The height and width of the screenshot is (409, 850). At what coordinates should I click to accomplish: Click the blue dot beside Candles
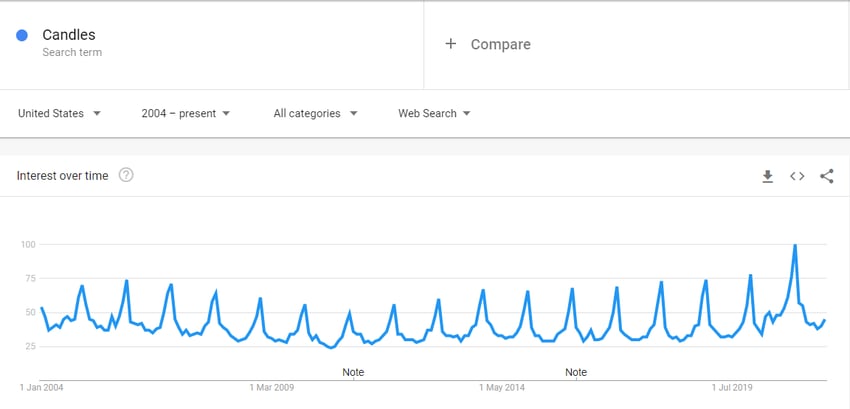[x=22, y=36]
